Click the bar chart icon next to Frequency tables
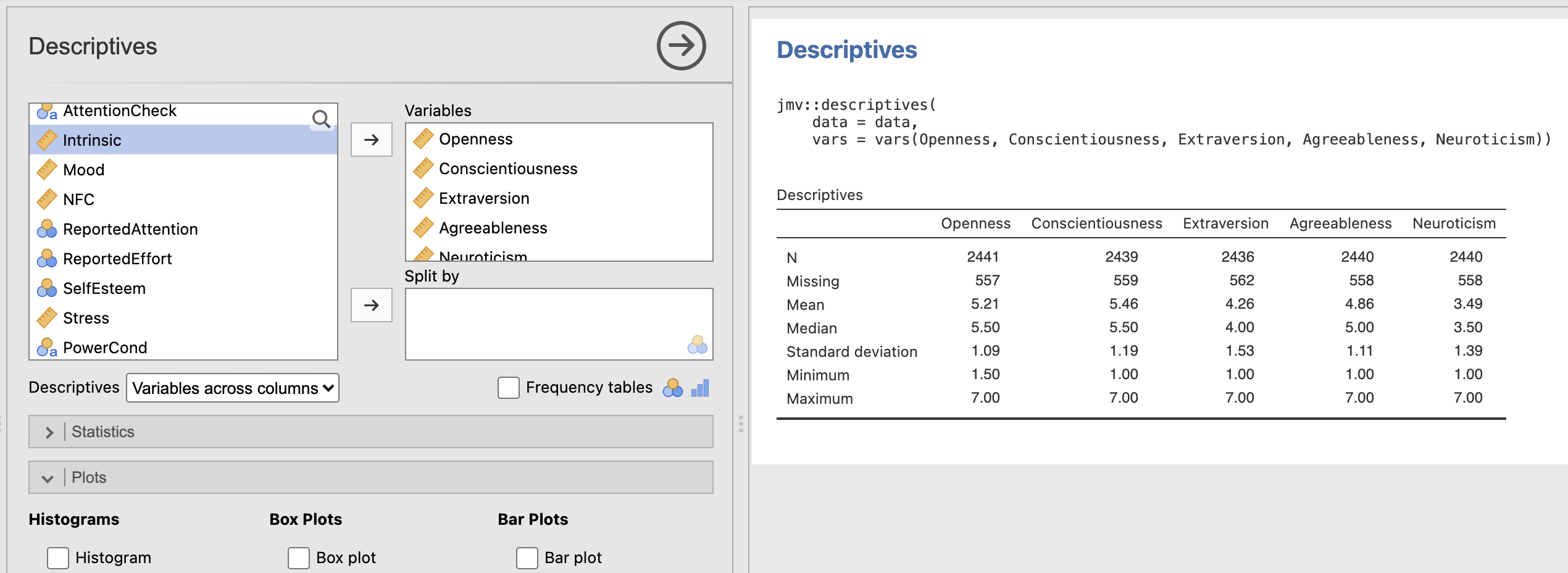 pos(700,388)
